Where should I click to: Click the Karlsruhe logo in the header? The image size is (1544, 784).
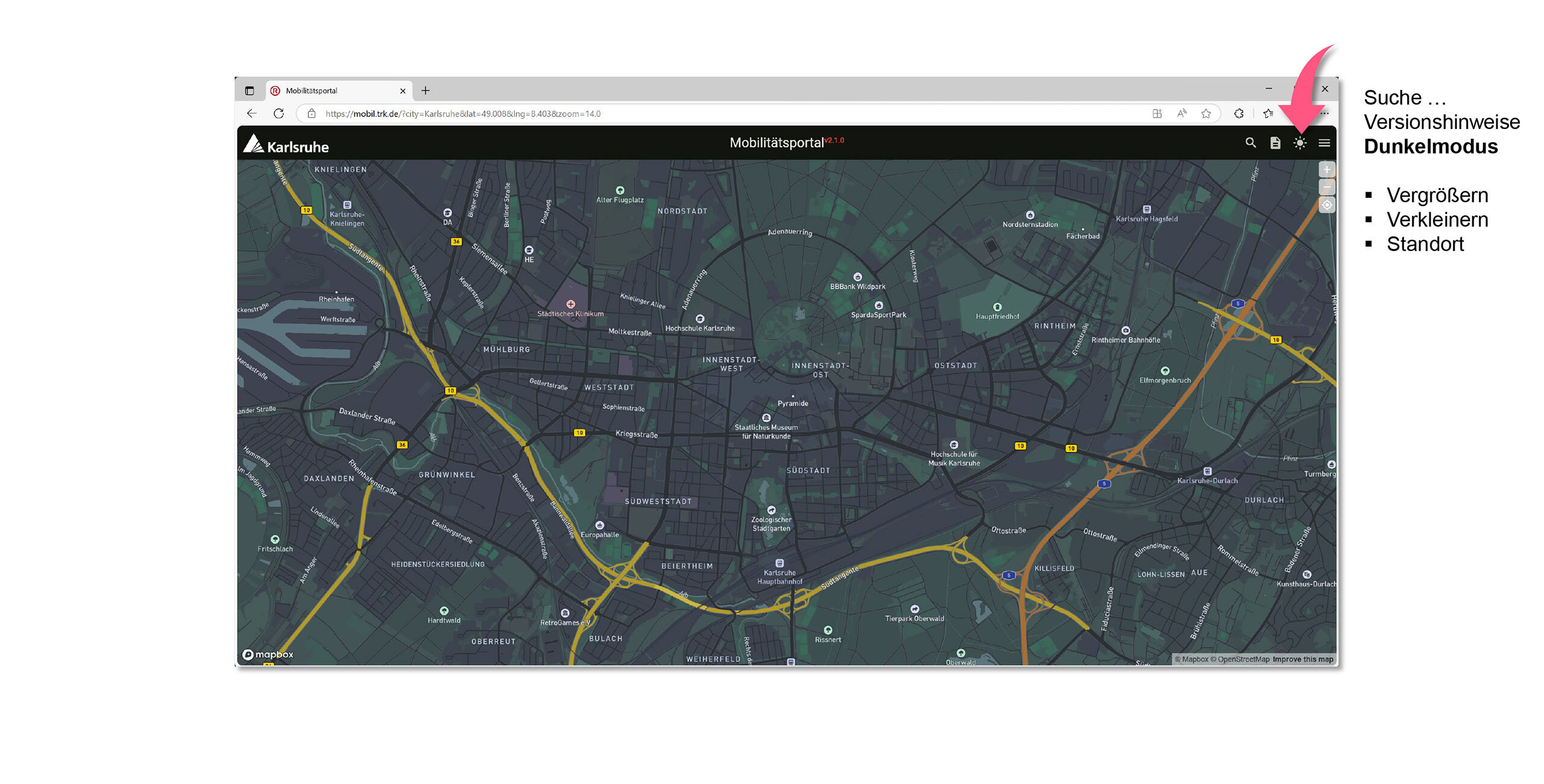pyautogui.click(x=286, y=144)
